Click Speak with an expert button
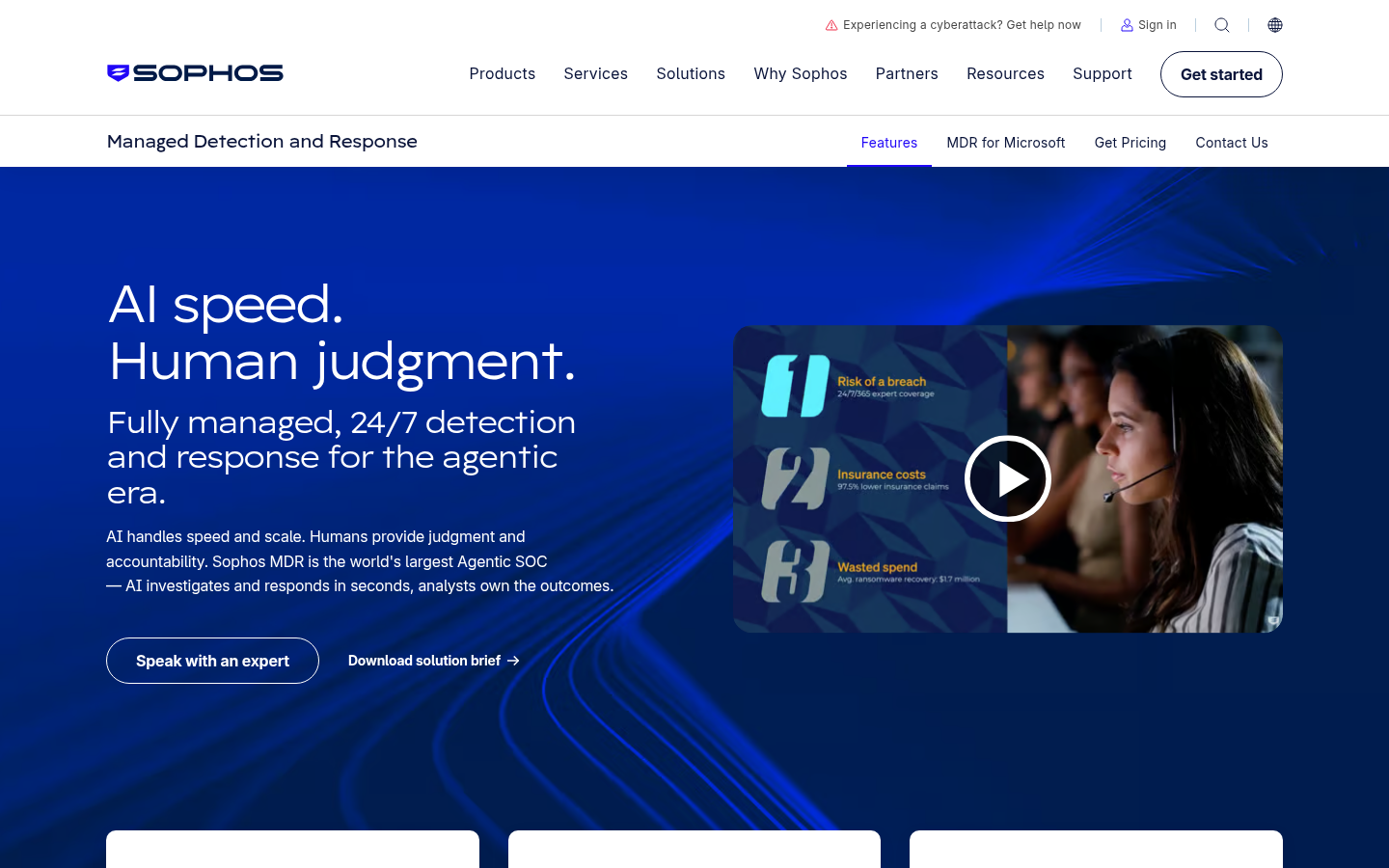This screenshot has height=868, width=1389. click(x=212, y=661)
